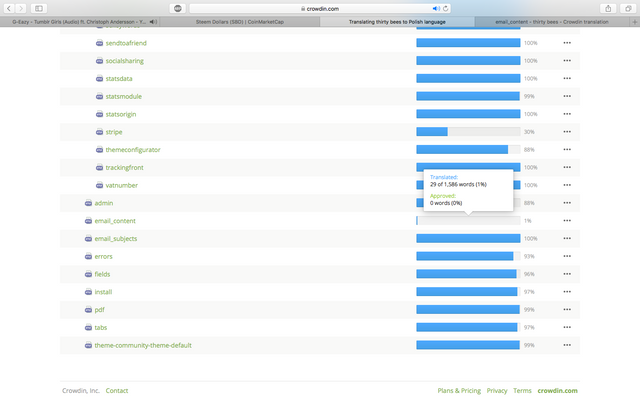Open the statsorigin file
Image resolution: width=640 pixels, height=400 pixels.
click(x=121, y=114)
